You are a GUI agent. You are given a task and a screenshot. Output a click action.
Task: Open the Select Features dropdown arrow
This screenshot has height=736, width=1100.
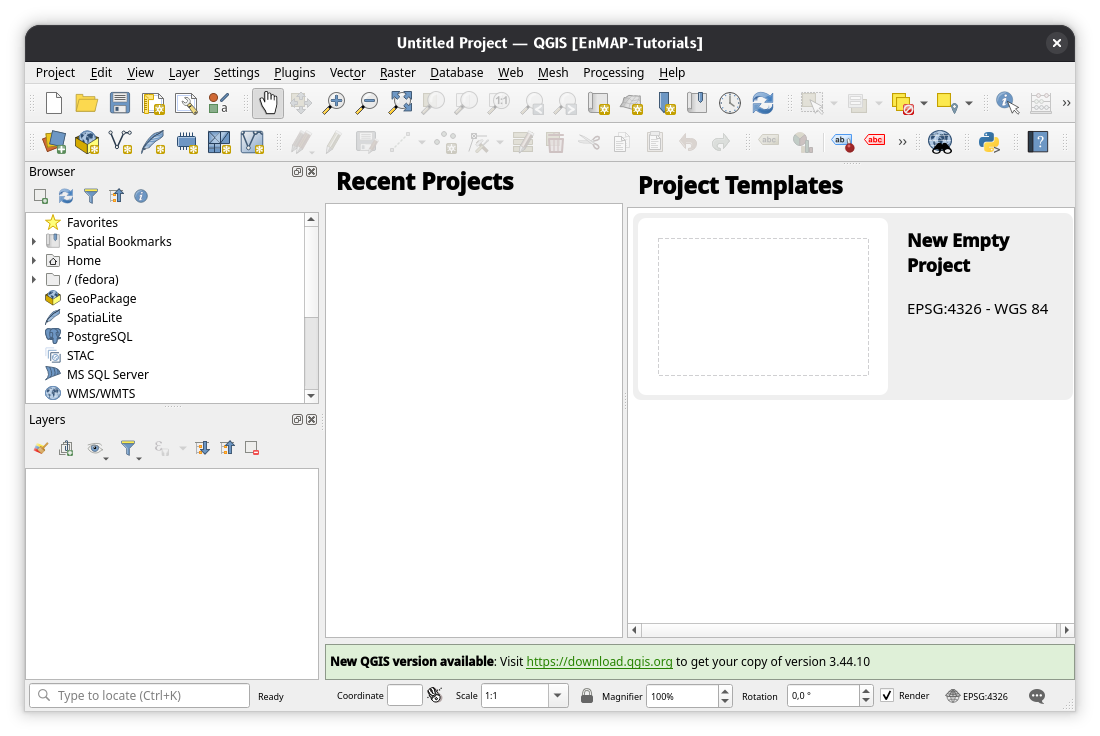click(834, 103)
